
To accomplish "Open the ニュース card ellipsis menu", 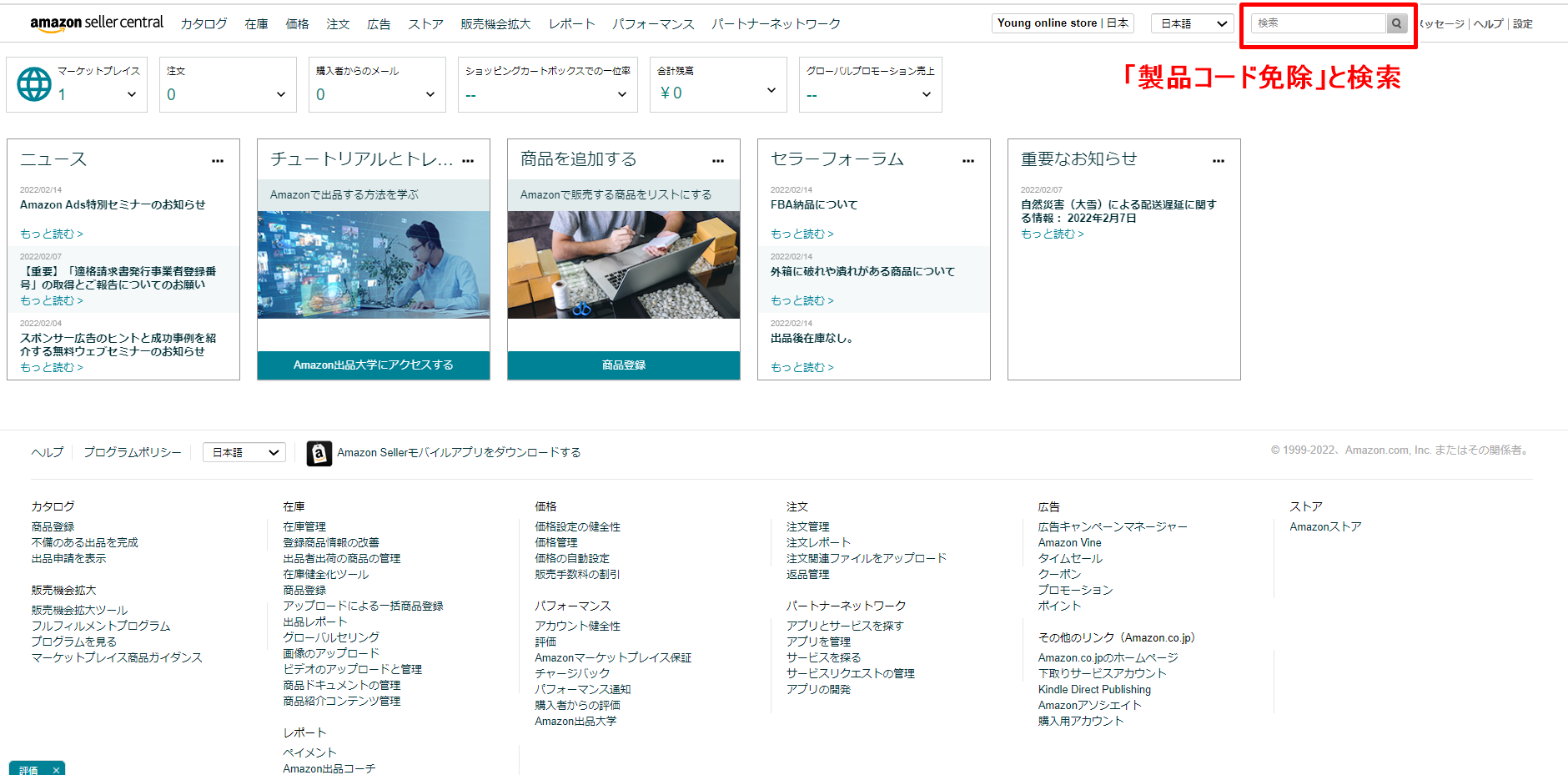I will pos(218,161).
